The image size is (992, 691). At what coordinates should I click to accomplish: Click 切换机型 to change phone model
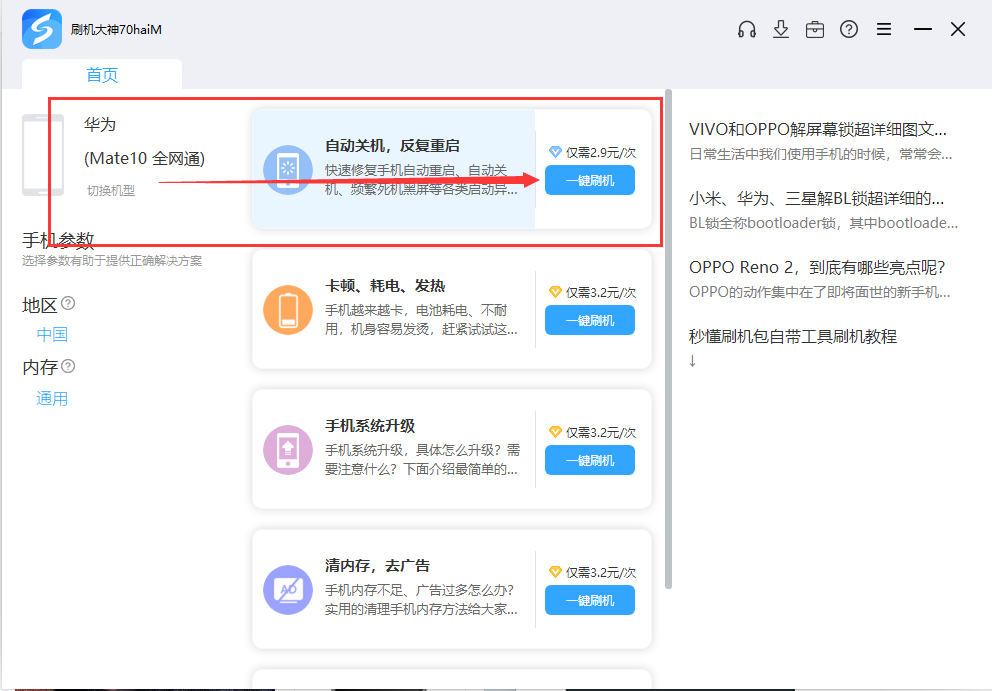coord(111,190)
